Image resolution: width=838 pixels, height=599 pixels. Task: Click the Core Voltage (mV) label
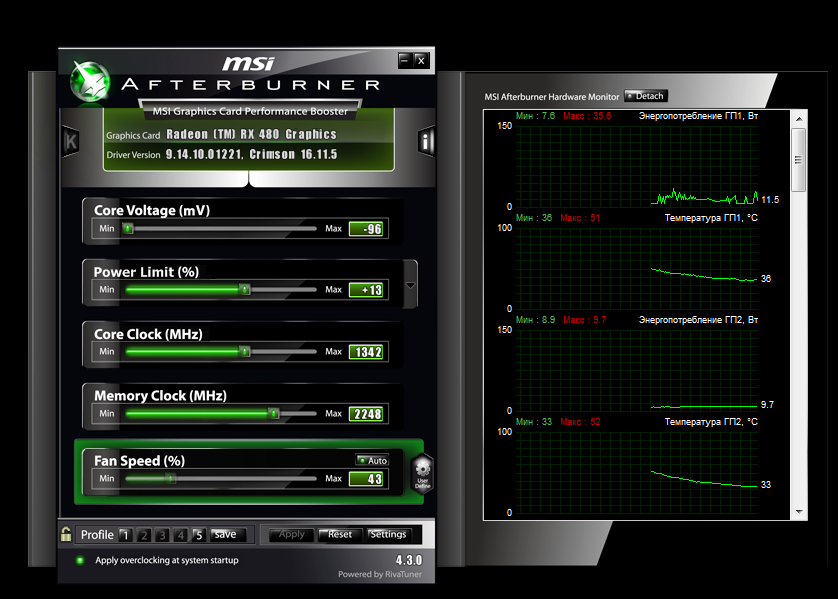[x=152, y=211]
